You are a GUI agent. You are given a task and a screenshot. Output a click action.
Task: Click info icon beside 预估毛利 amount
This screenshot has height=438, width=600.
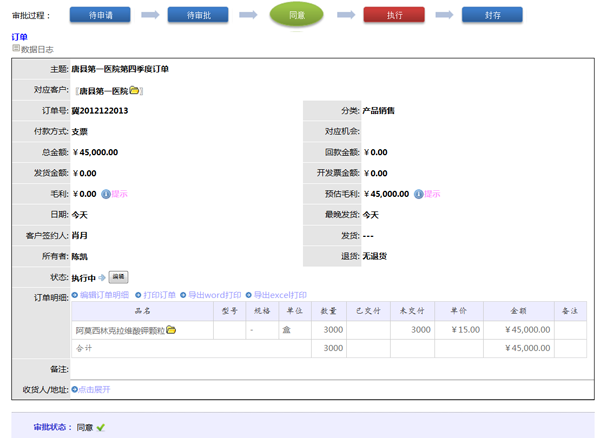[418, 194]
